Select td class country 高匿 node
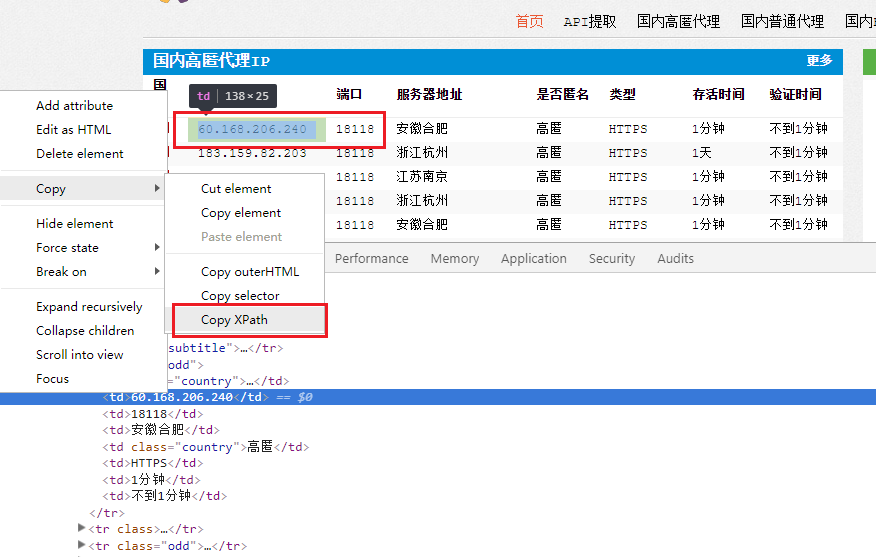Viewport: 876px width, 557px height. click(x=206, y=447)
